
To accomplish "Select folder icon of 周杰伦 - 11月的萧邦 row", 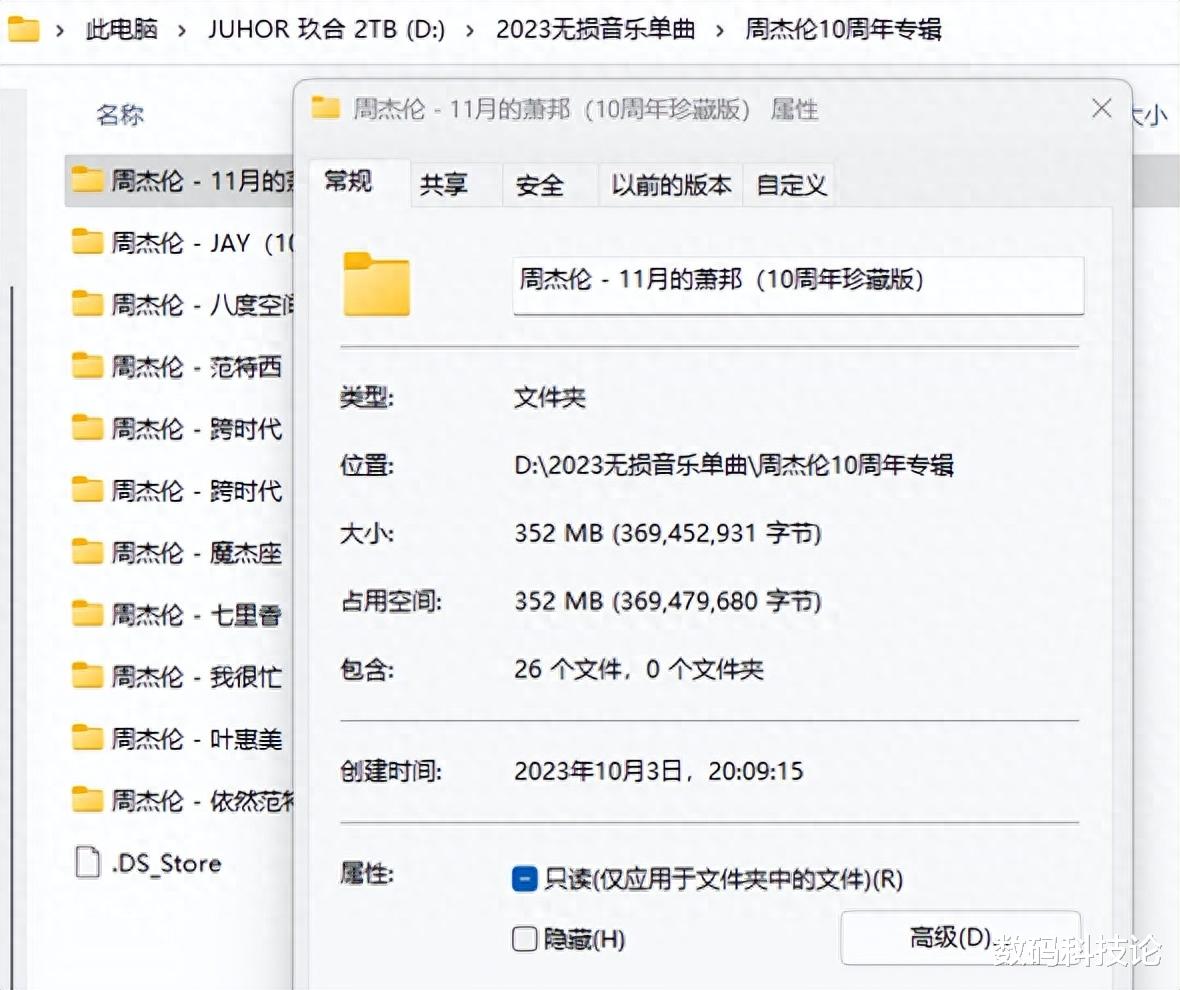I will point(87,180).
